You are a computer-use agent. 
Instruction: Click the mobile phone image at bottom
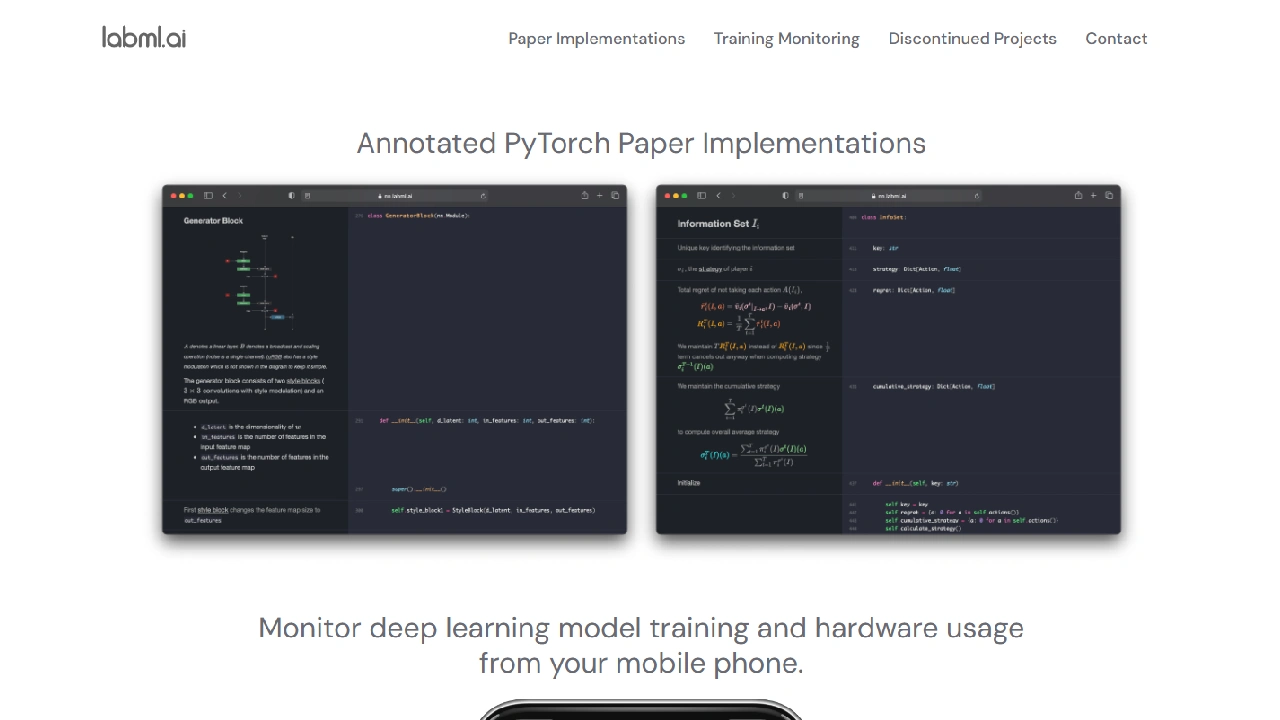641,710
